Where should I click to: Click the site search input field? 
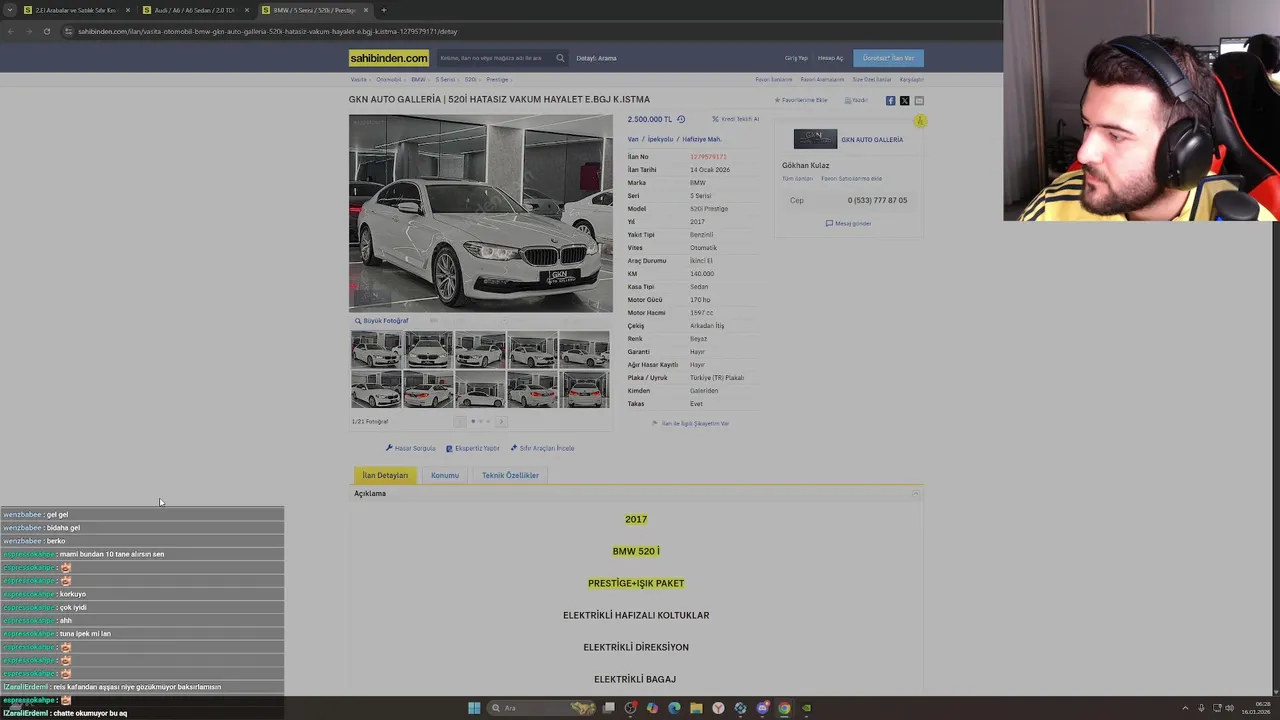(495, 58)
